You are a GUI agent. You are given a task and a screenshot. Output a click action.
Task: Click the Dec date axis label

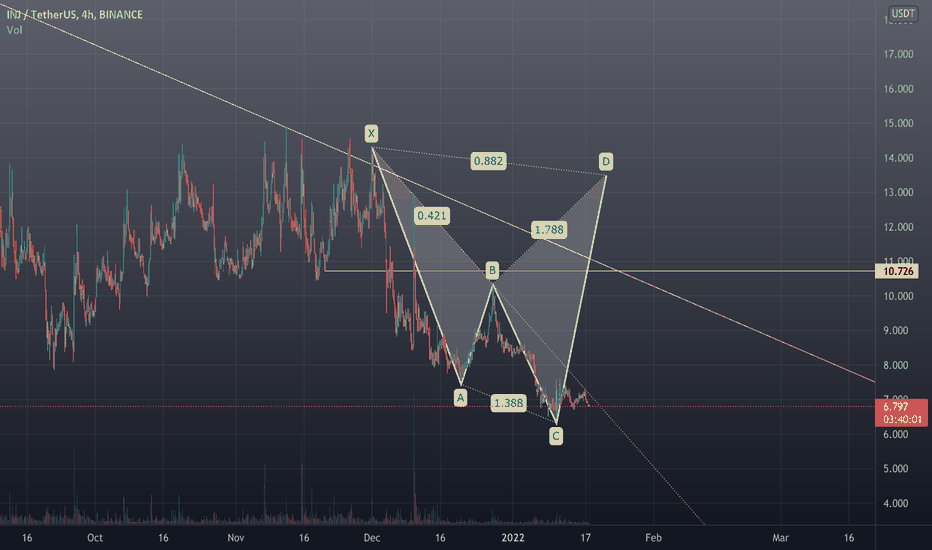pyautogui.click(x=371, y=538)
